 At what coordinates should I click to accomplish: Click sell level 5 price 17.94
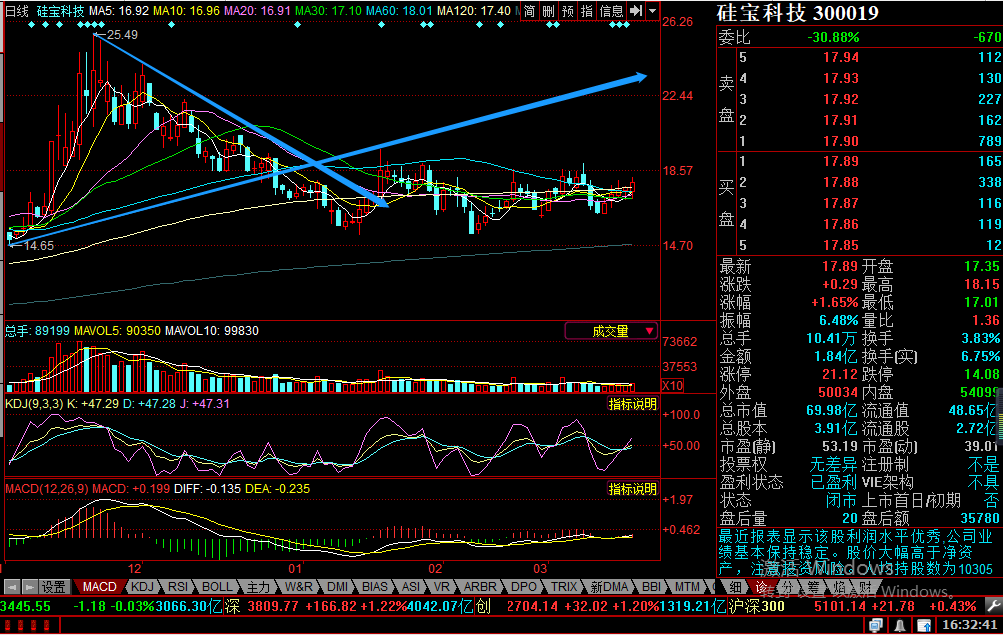pyautogui.click(x=841, y=57)
